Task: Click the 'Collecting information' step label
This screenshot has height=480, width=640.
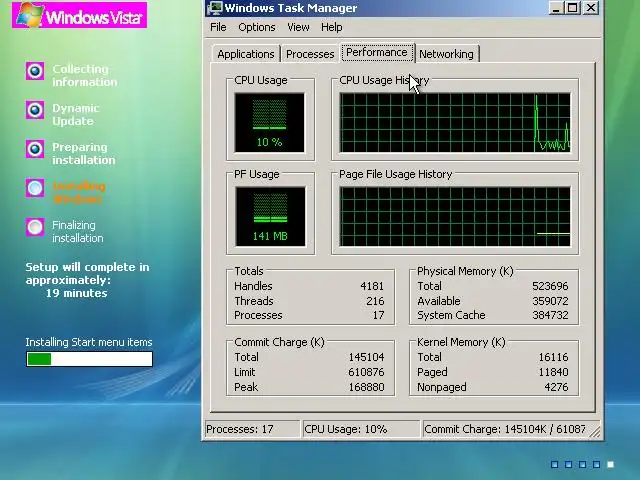Action: [x=84, y=76]
